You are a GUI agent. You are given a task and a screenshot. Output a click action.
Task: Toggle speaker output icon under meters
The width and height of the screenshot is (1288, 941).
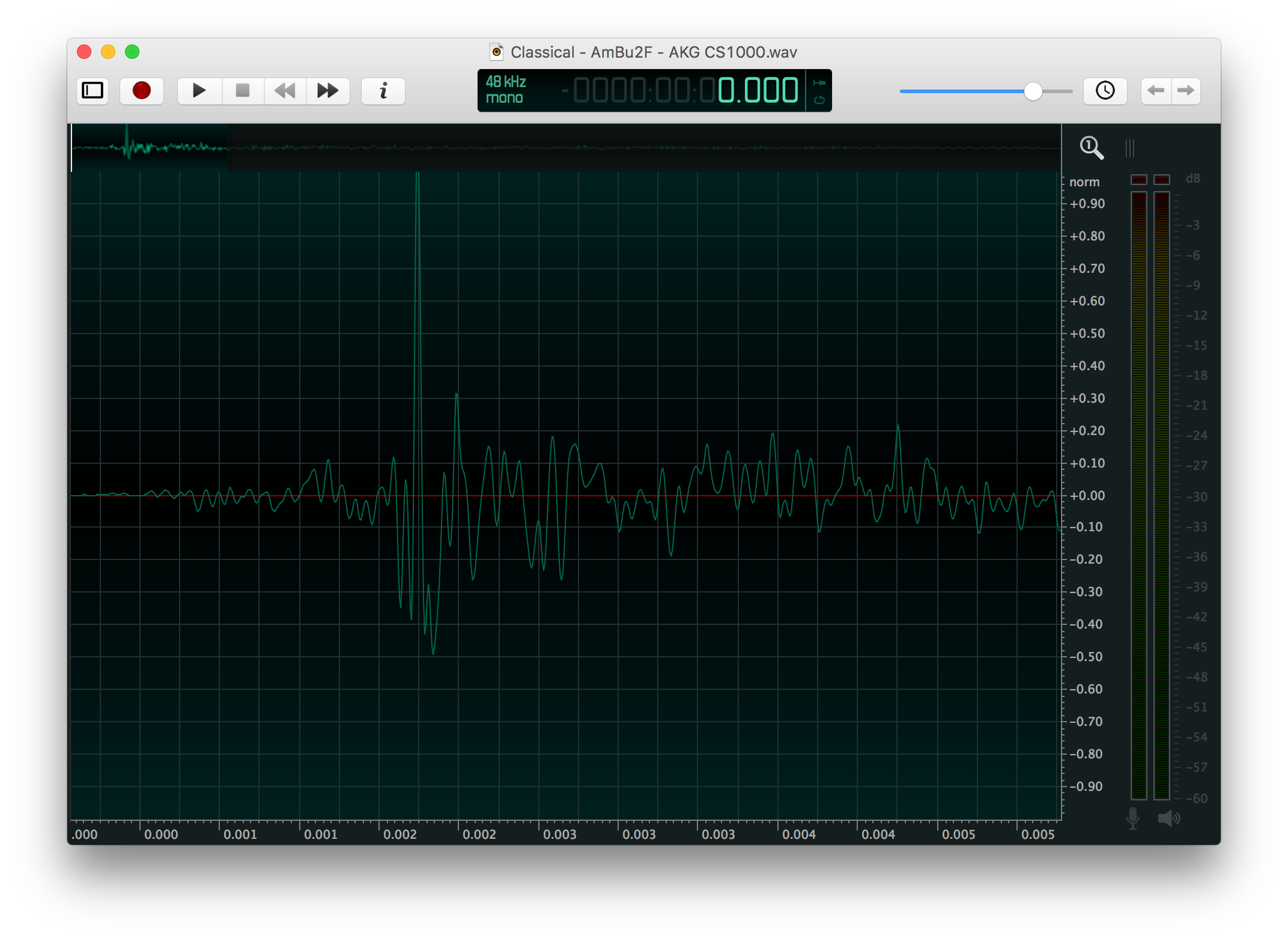pos(1168,818)
